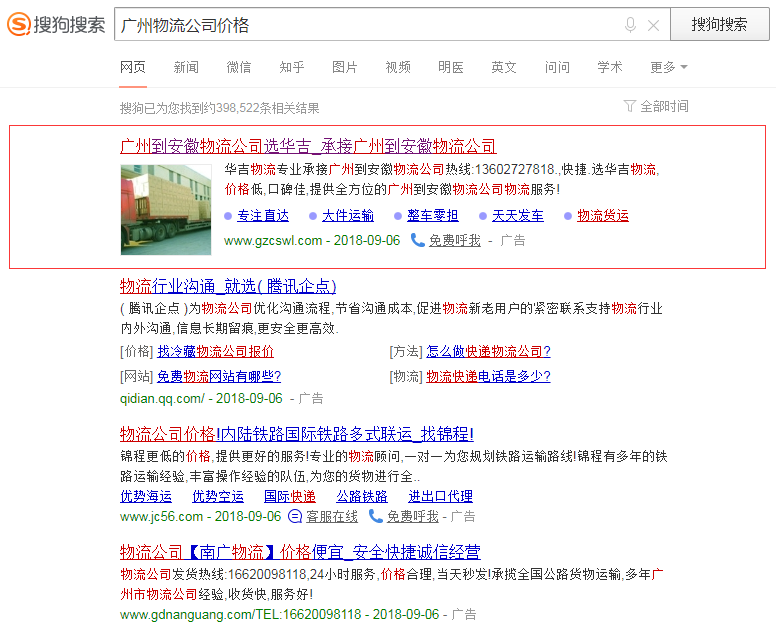Open the 天天发车 sublink

click(x=518, y=216)
